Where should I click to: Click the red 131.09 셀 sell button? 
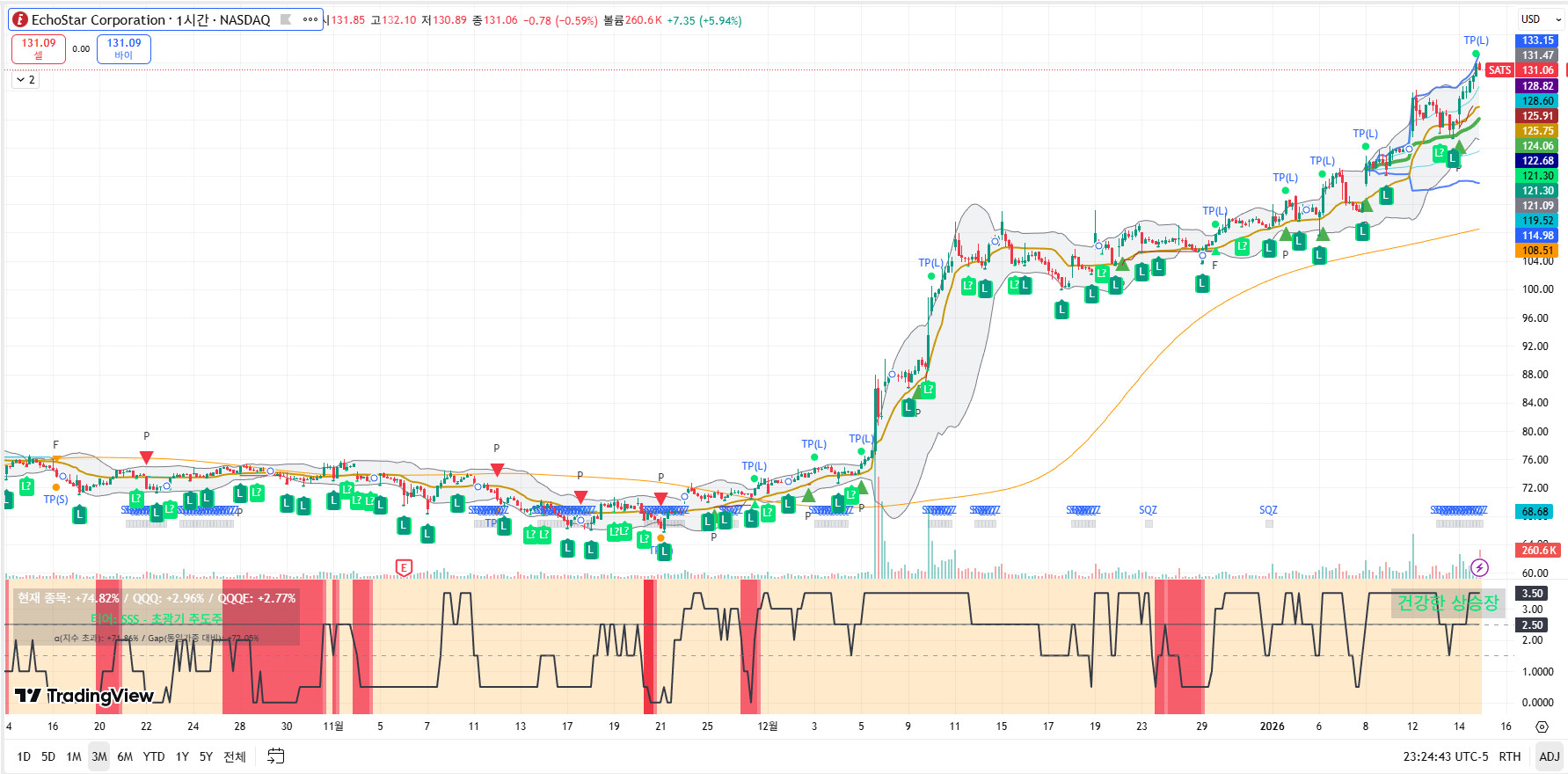point(39,49)
